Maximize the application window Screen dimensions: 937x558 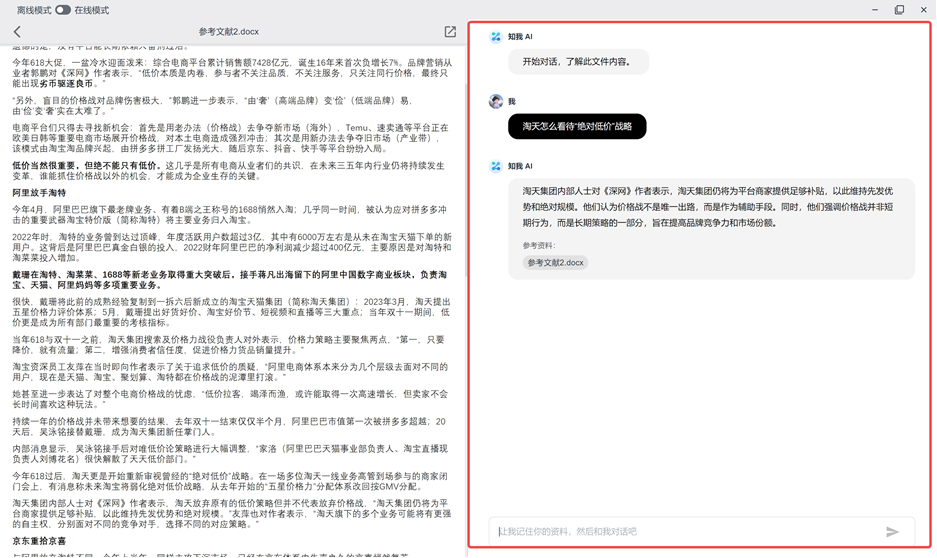(899, 10)
